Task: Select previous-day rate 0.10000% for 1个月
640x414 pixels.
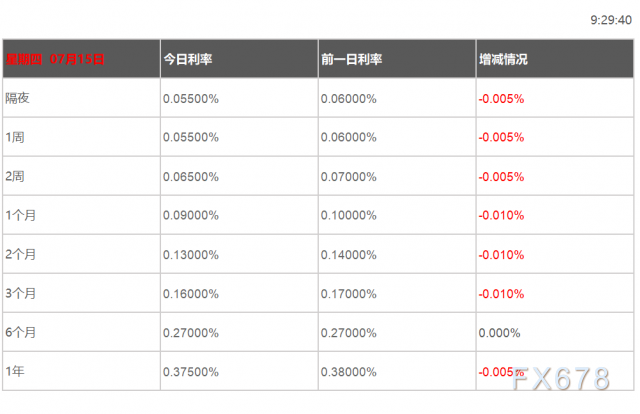Action: [349, 216]
